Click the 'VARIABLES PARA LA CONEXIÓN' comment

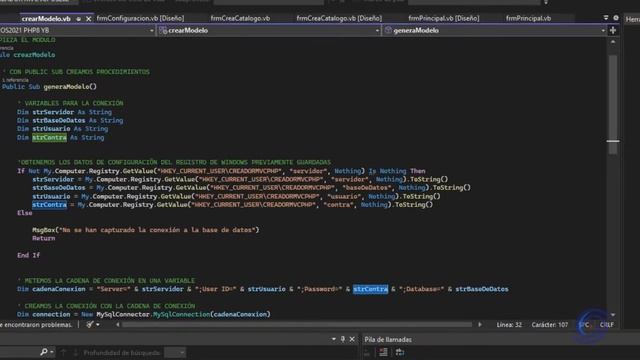point(70,104)
